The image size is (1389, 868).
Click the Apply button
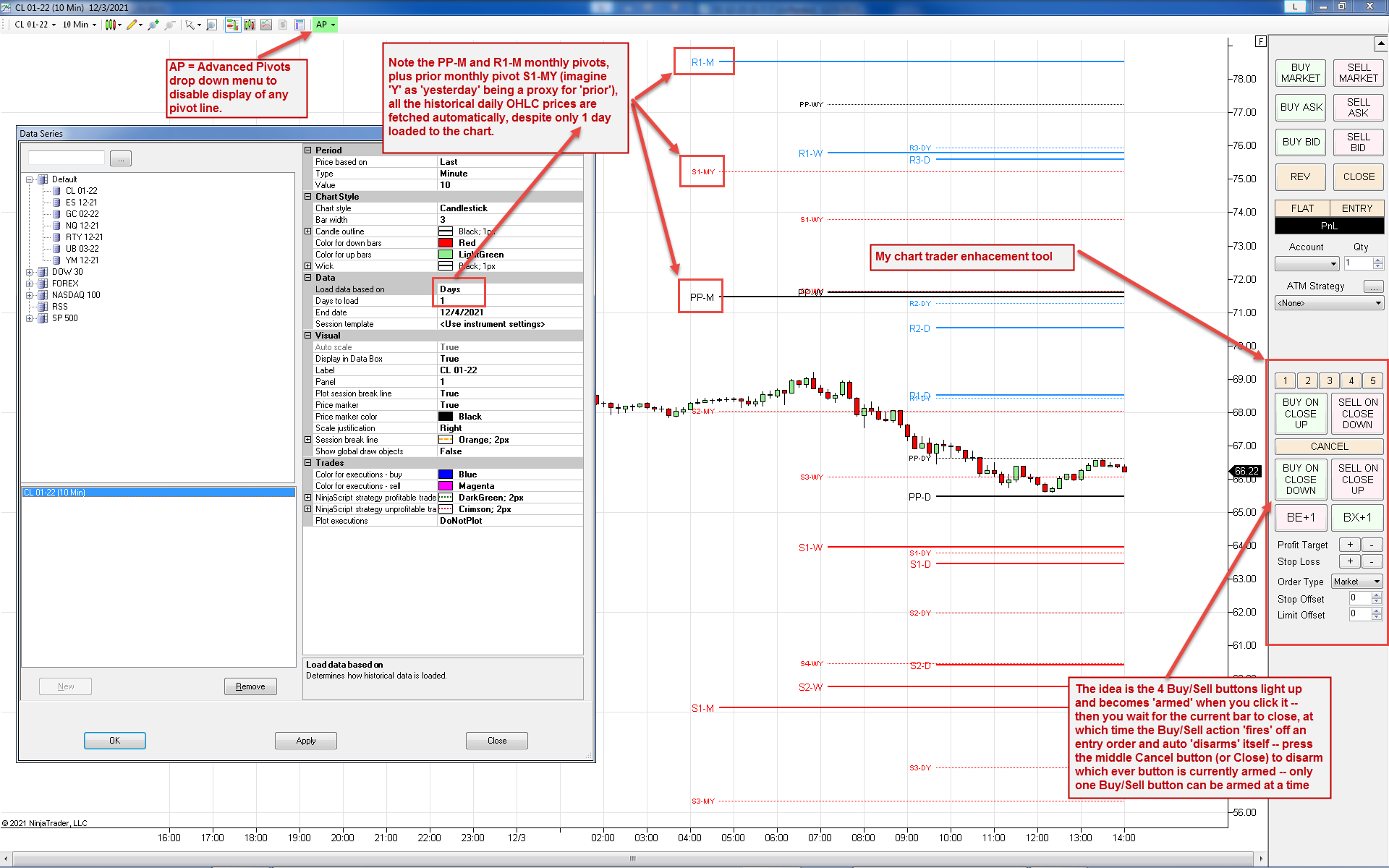[x=305, y=741]
